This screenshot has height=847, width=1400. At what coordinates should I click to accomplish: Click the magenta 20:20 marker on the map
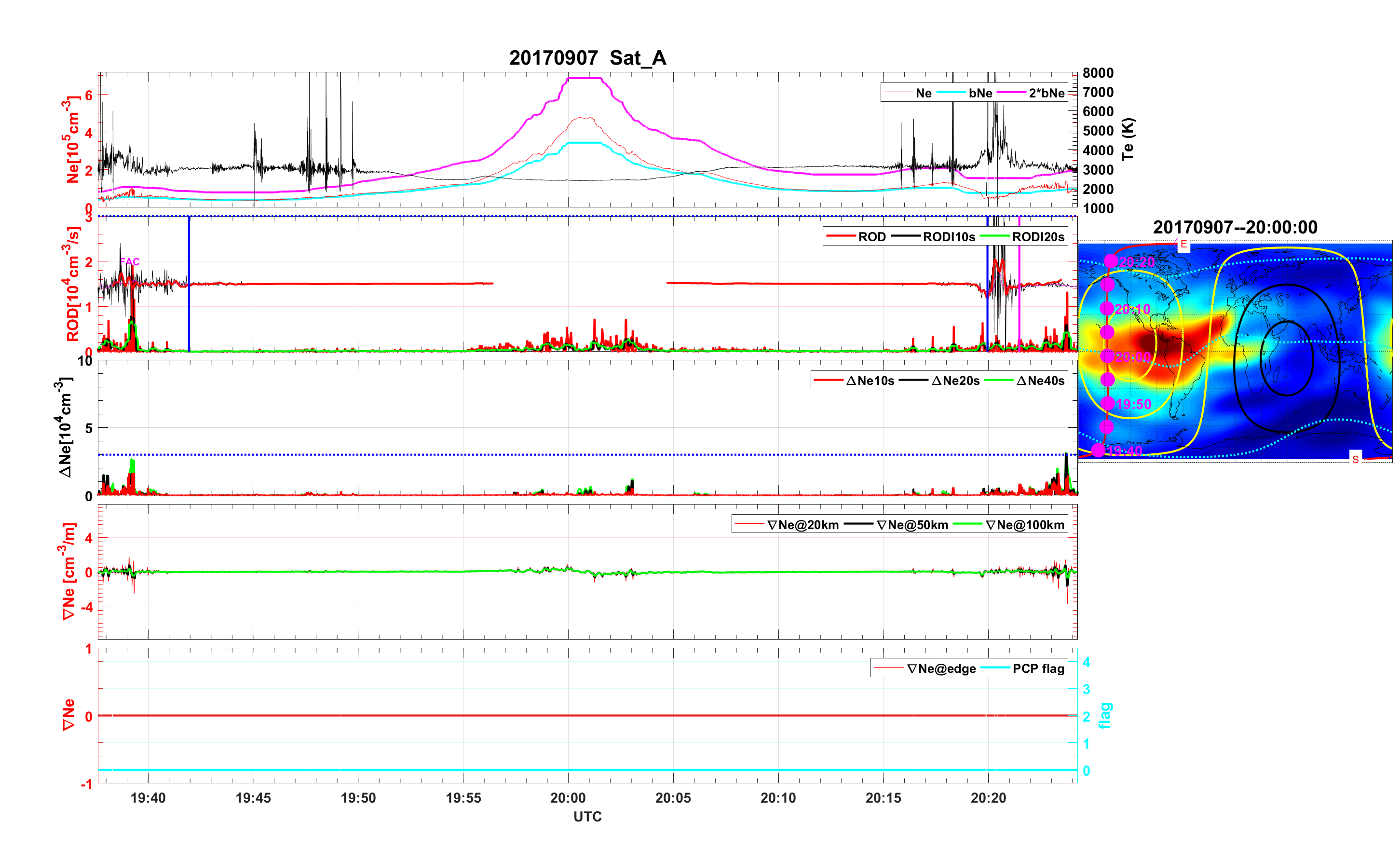click(1111, 261)
